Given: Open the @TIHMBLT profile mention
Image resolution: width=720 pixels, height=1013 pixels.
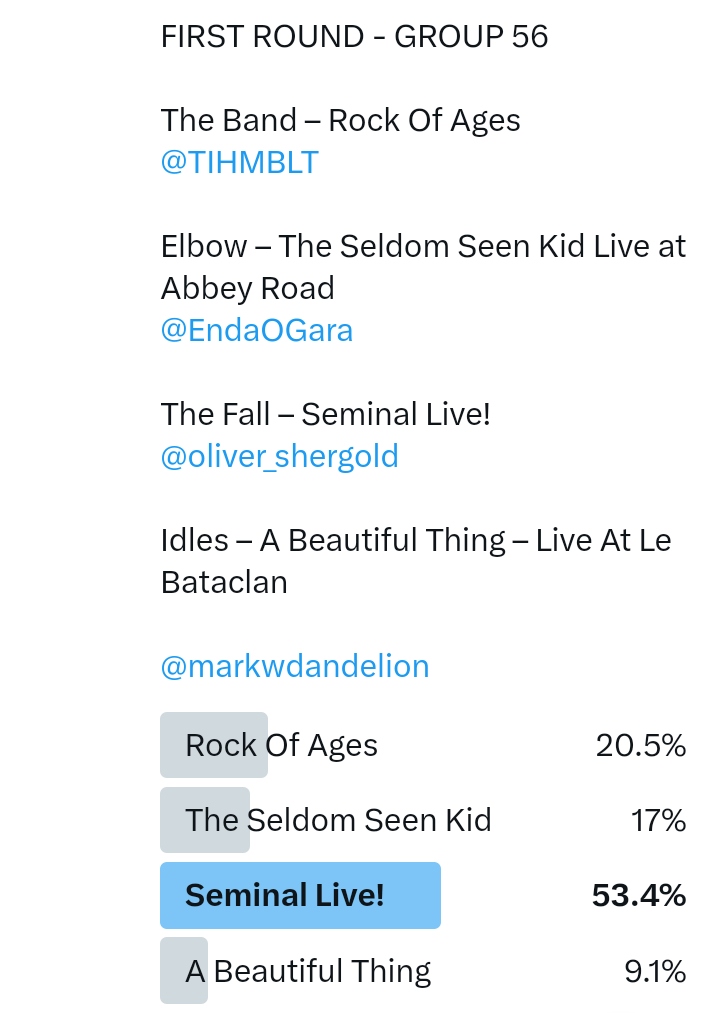Looking at the screenshot, I should click(239, 162).
